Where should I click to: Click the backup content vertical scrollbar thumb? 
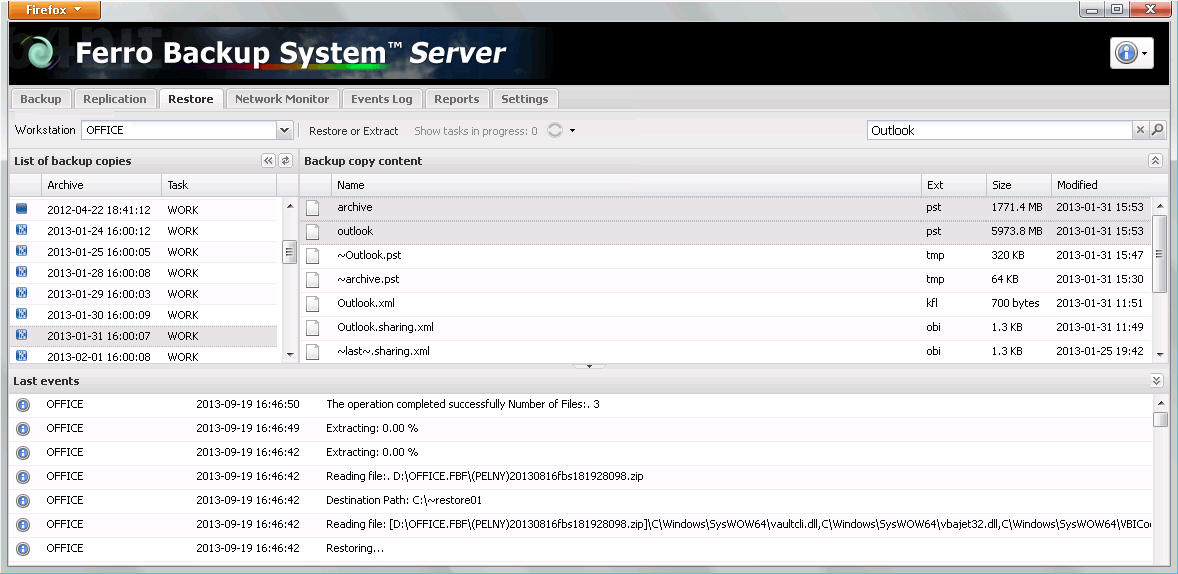pyautogui.click(x=1160, y=253)
